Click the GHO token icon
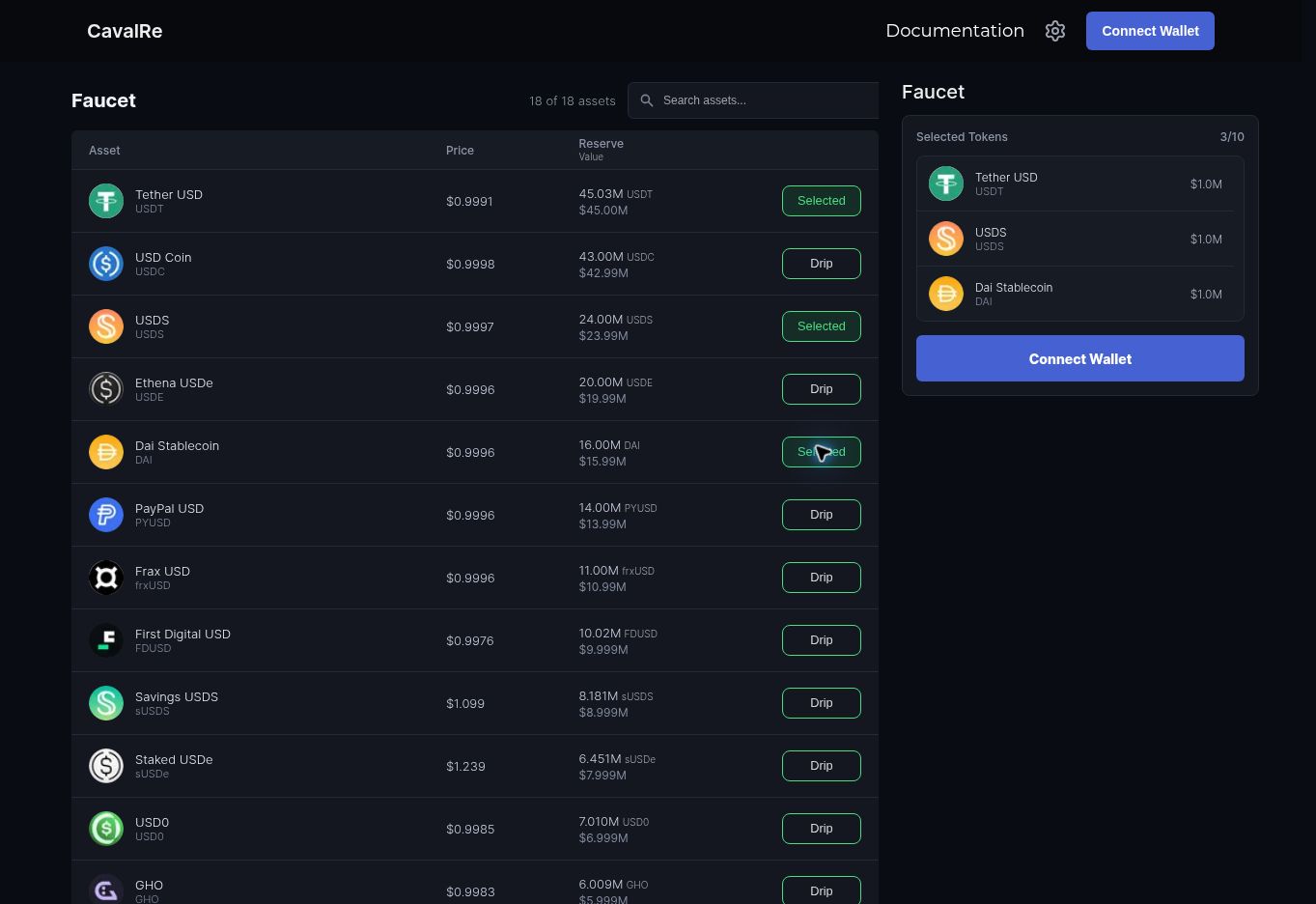Image resolution: width=1316 pixels, height=904 pixels. (x=106, y=890)
